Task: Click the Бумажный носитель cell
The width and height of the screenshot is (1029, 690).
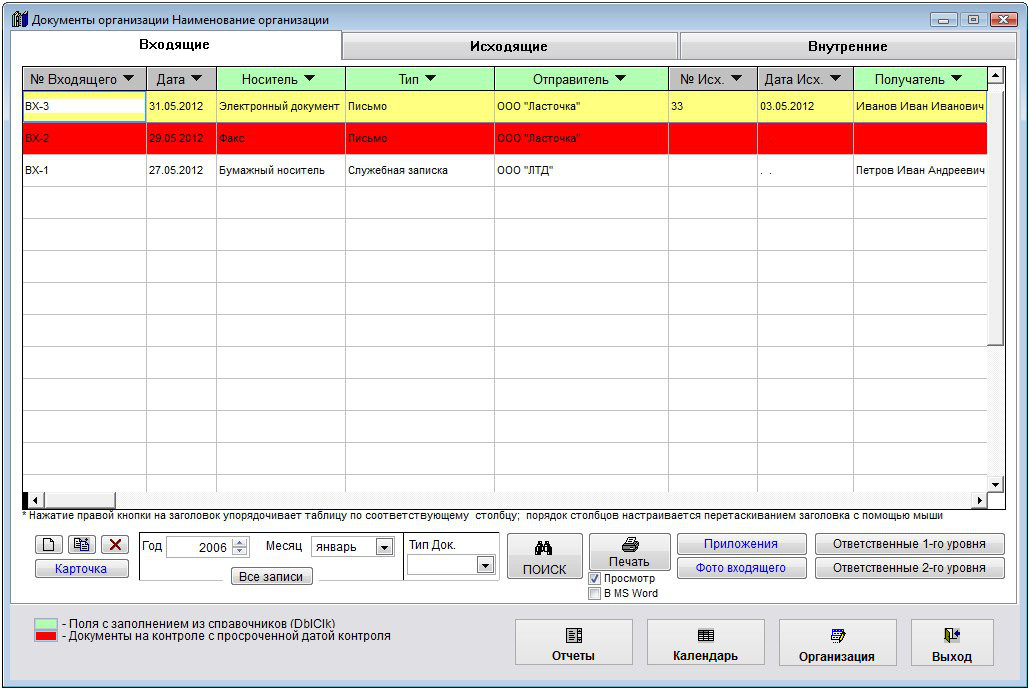Action: click(x=281, y=171)
